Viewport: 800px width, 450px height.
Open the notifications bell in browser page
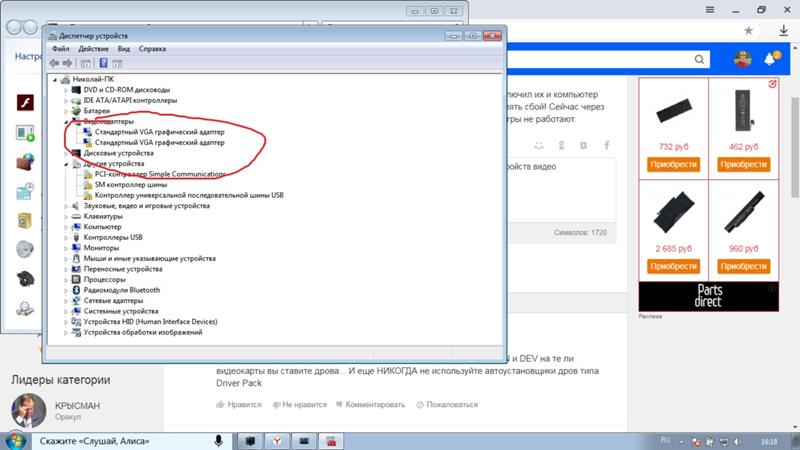click(772, 59)
